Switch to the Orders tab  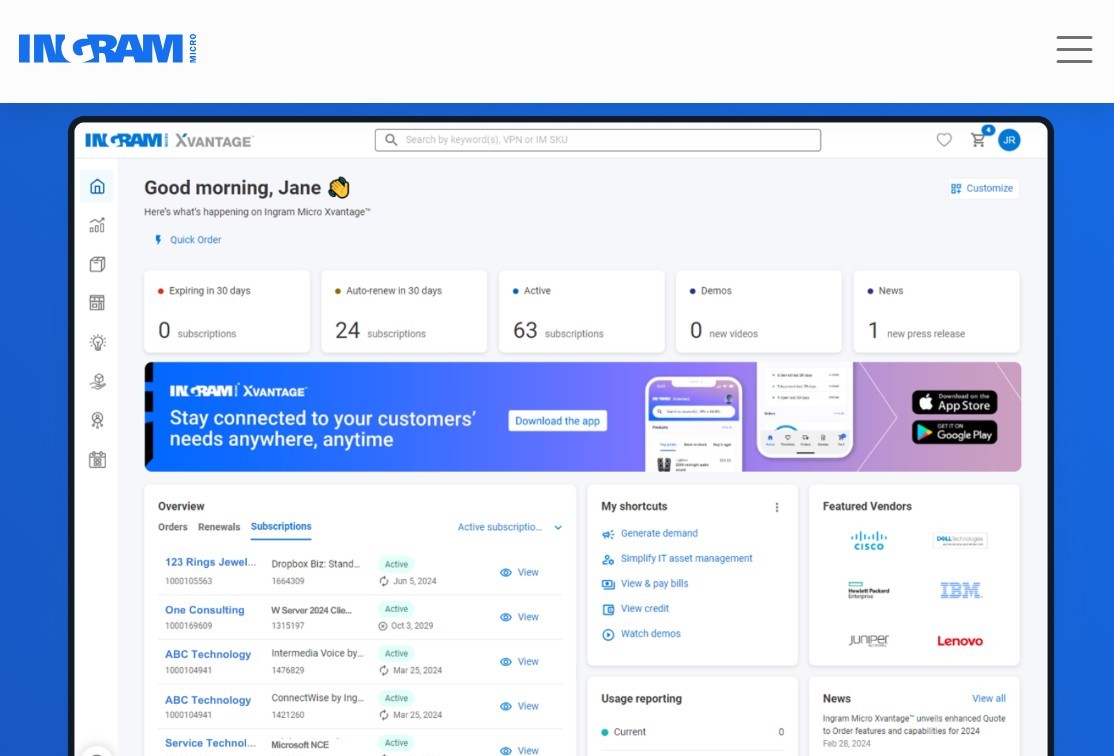172,527
